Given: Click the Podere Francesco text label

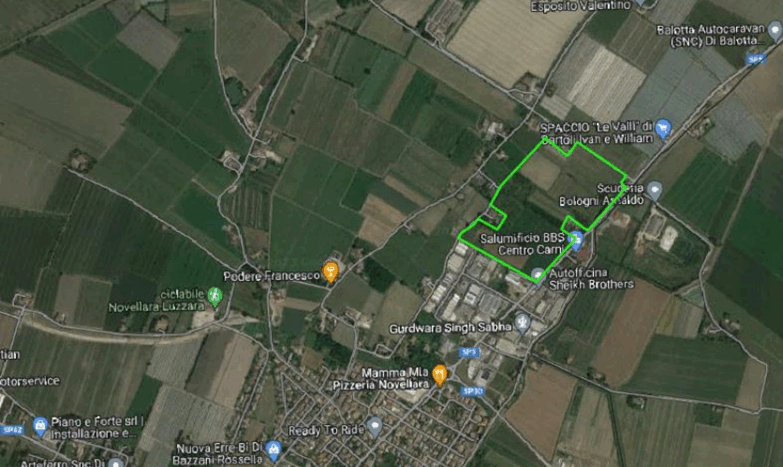Looking at the screenshot, I should click(272, 276).
